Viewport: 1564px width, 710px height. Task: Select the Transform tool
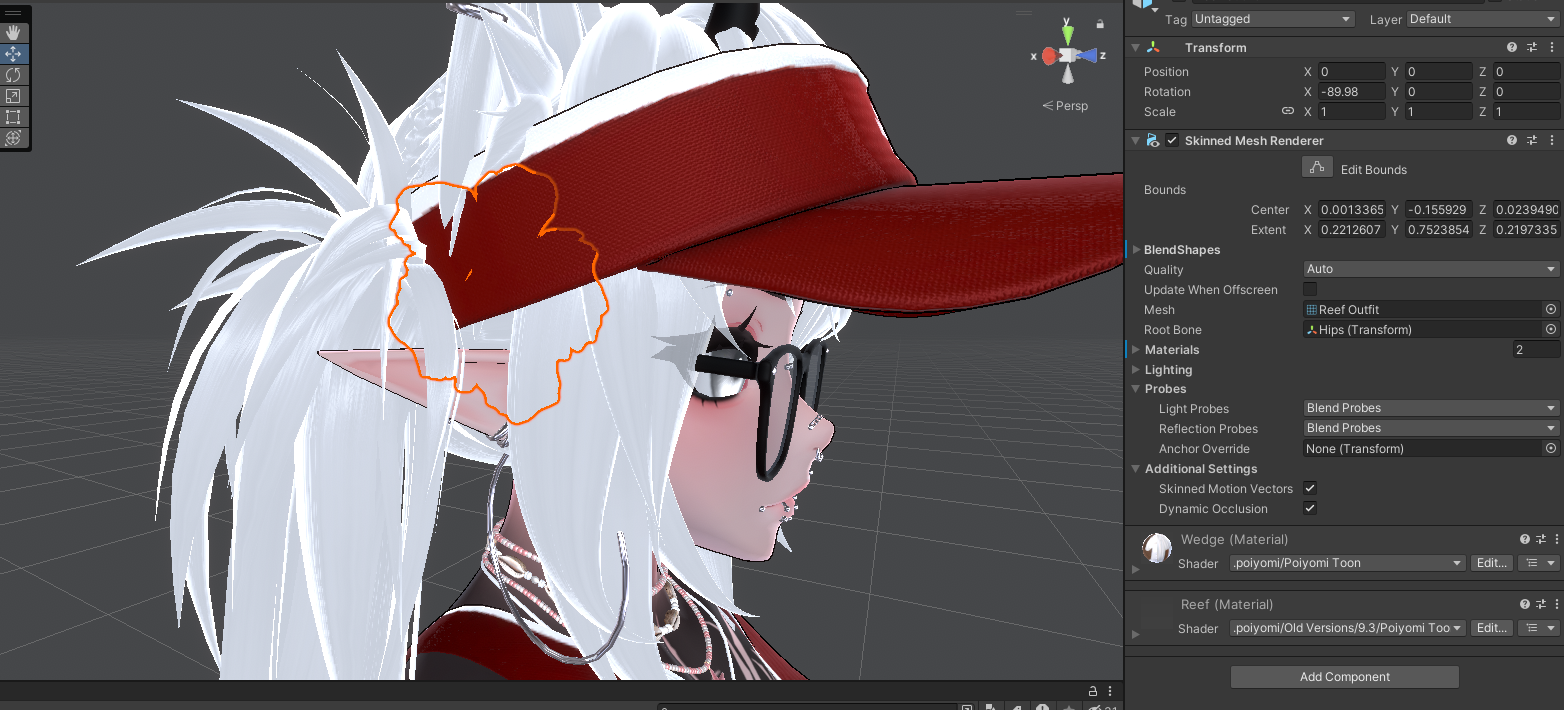tap(14, 138)
